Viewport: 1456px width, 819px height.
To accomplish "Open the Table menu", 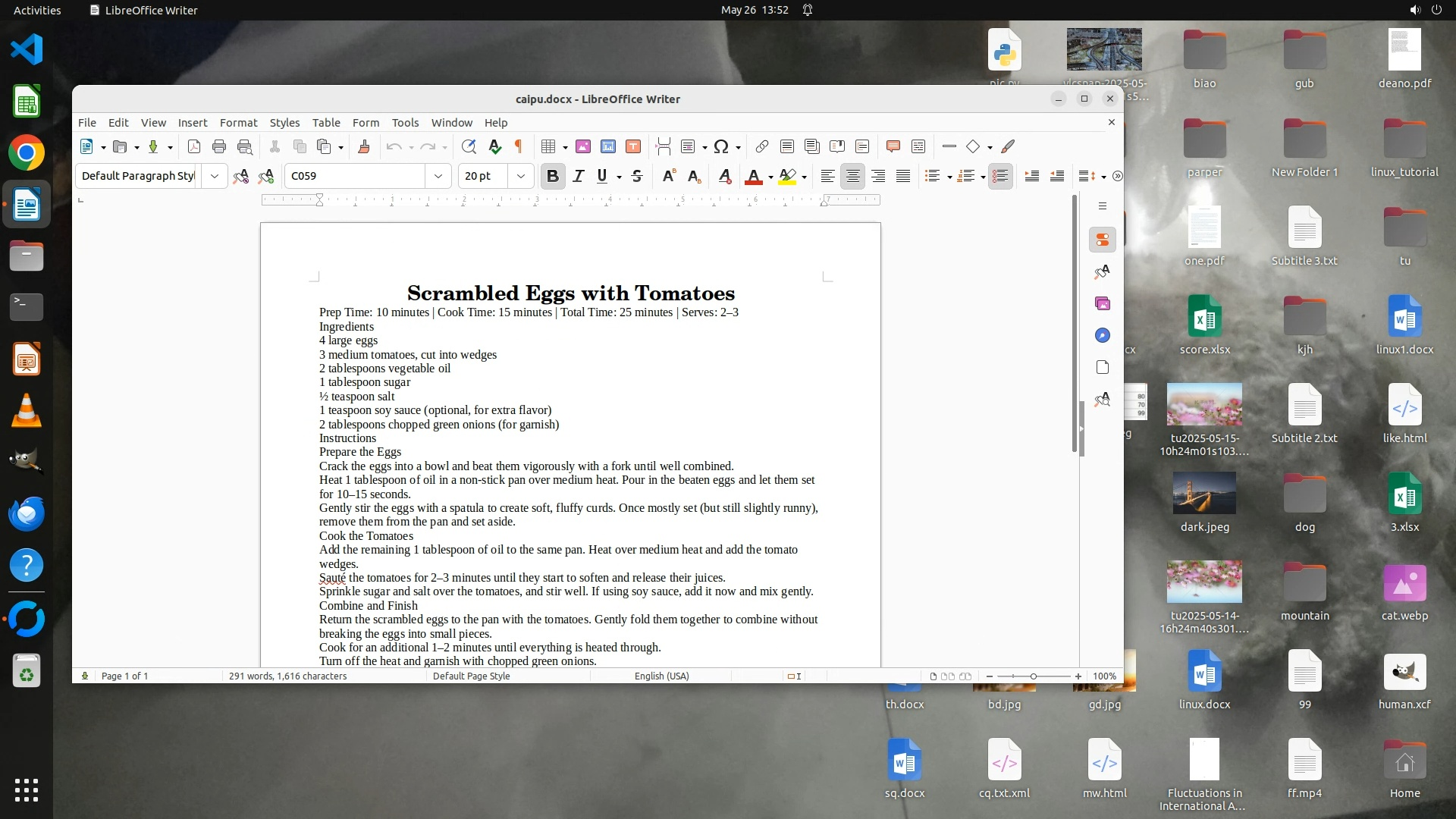I will pyautogui.click(x=326, y=123).
